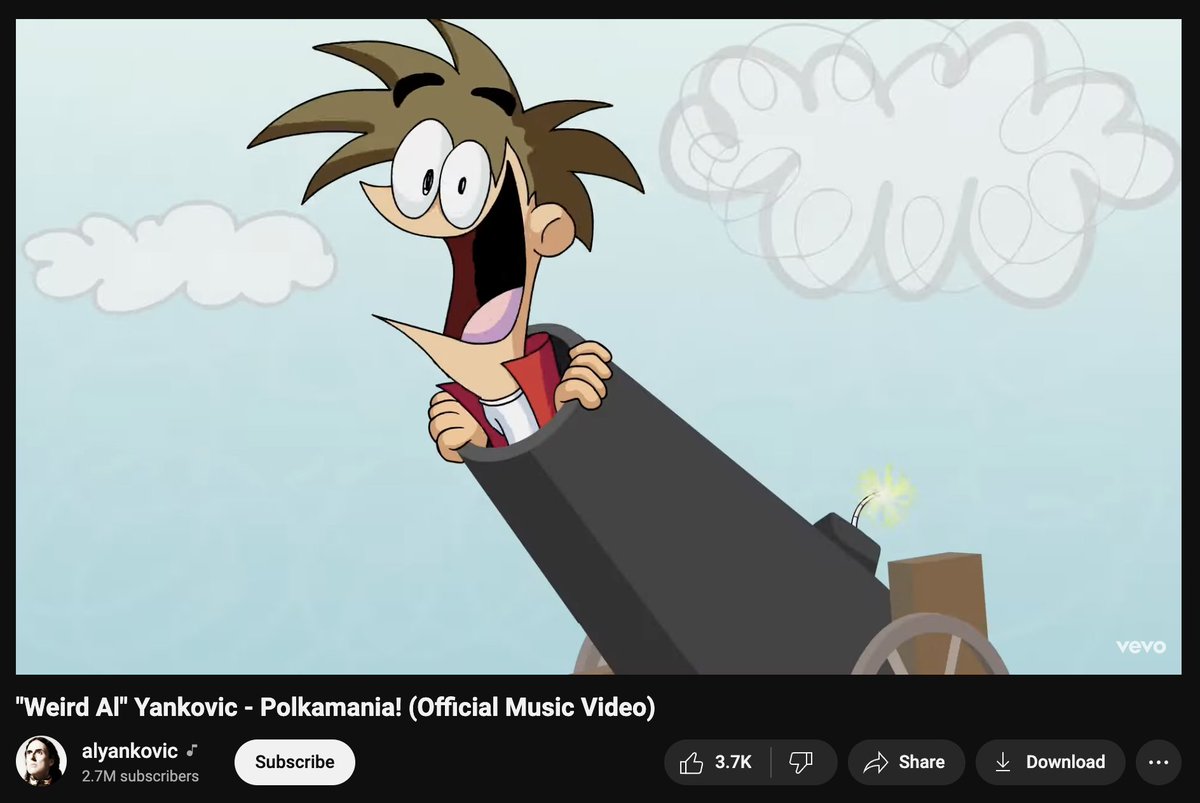Viewport: 1200px width, 803px height.
Task: Download the video
Action: pos(1050,762)
